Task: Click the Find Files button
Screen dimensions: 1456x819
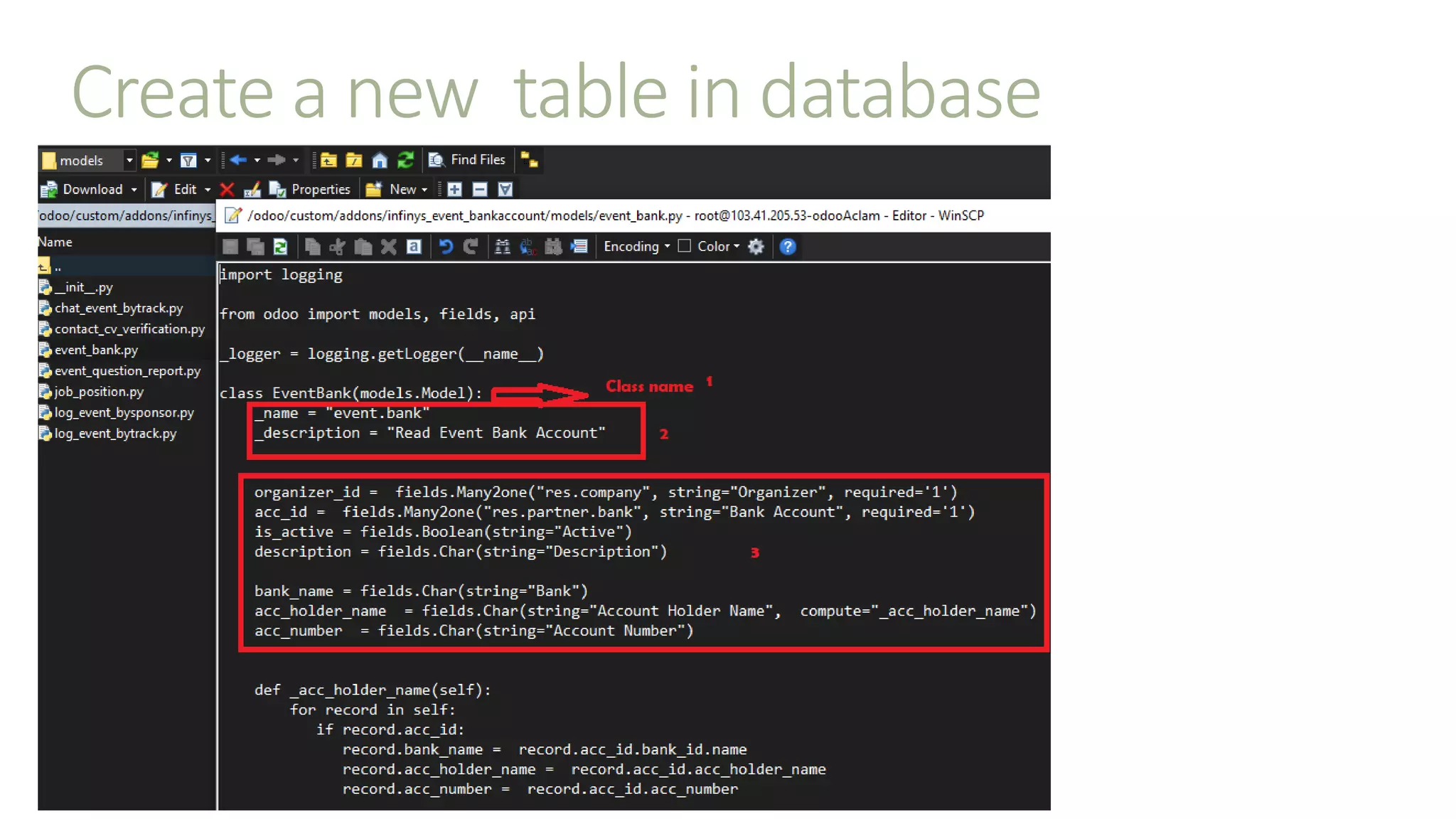Action: [467, 160]
